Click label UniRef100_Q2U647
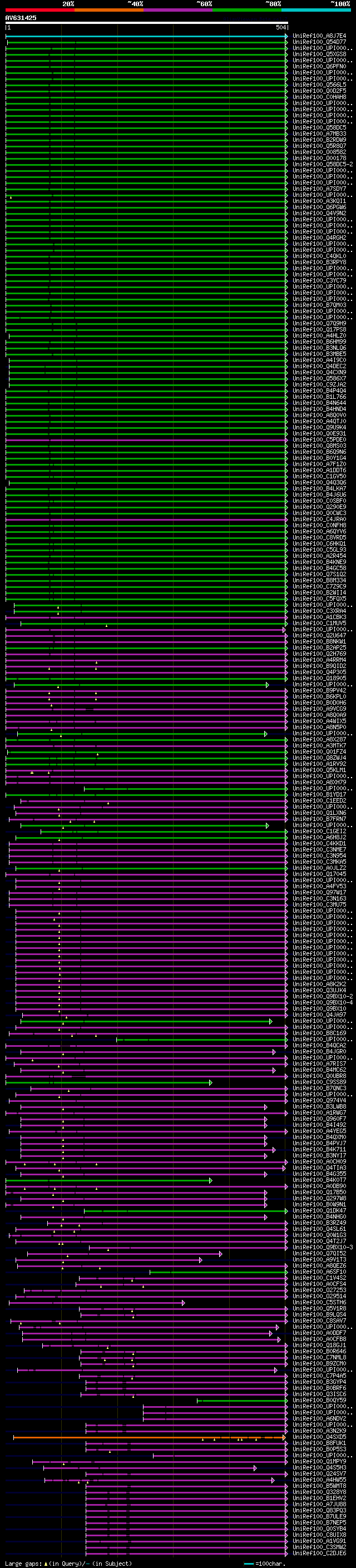This screenshot has height=1568, width=356. tap(319, 635)
